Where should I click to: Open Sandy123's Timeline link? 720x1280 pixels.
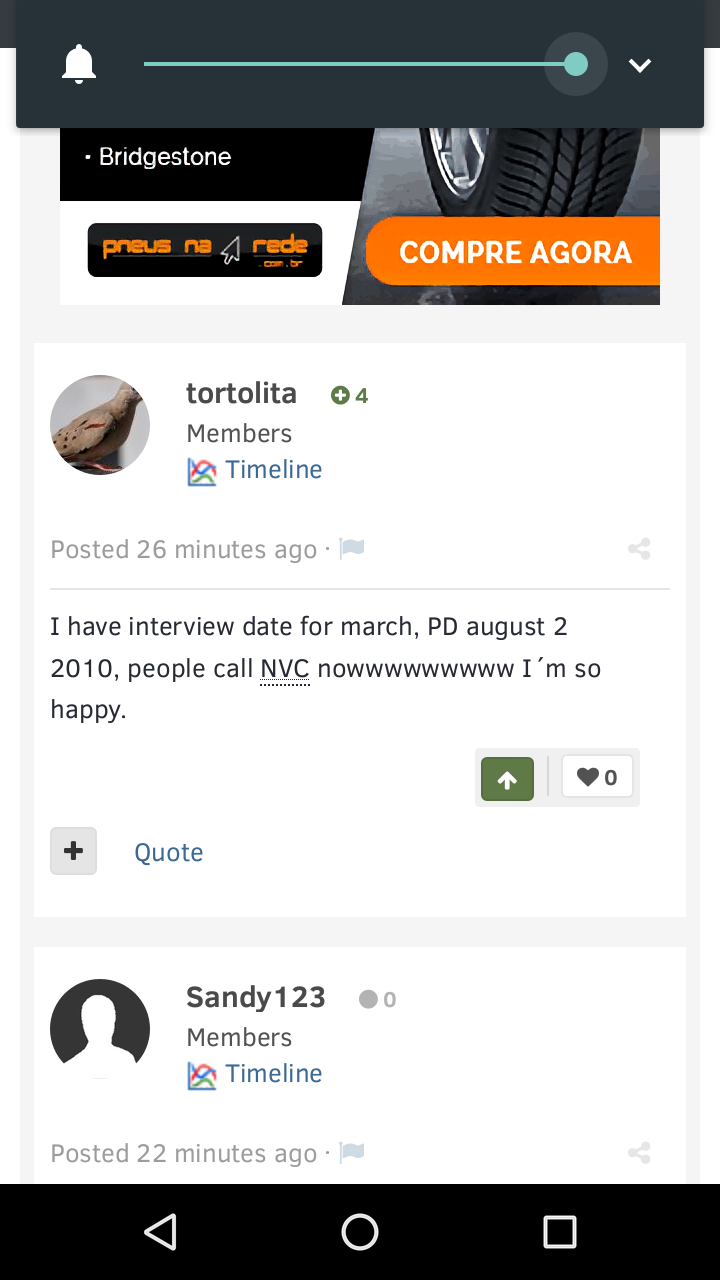[x=273, y=1074]
